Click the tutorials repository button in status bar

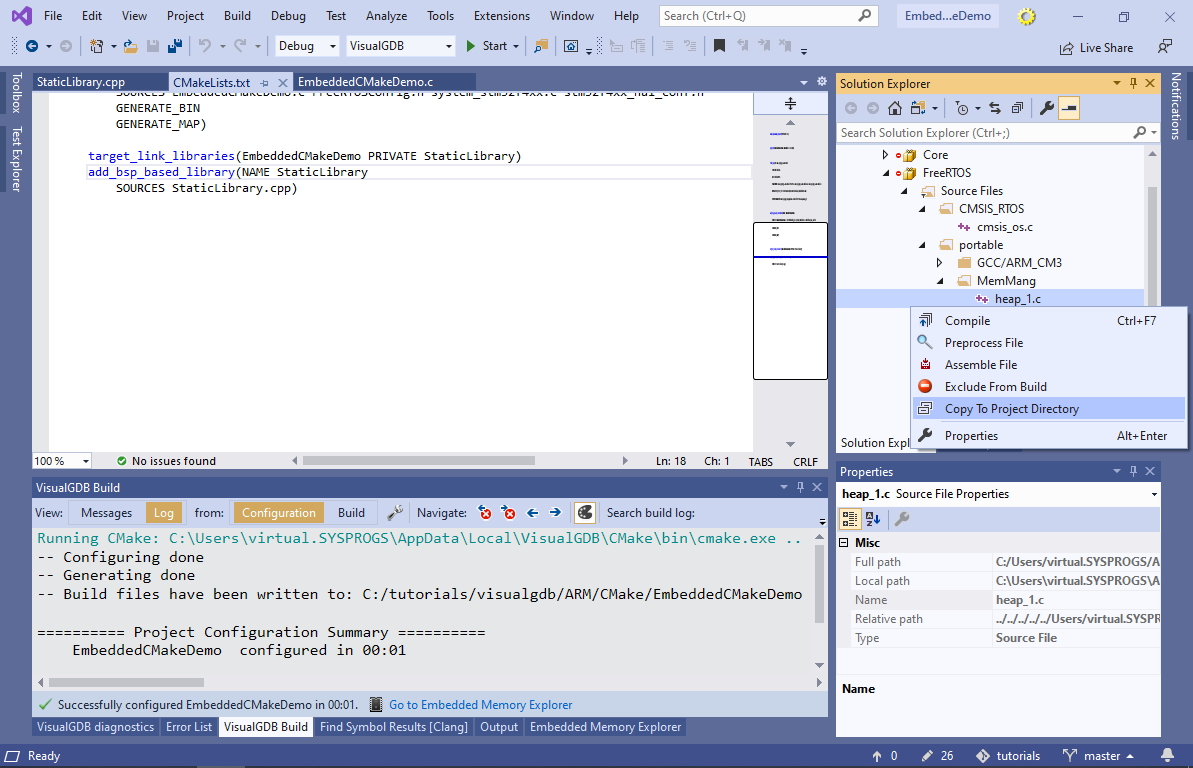pos(1008,756)
